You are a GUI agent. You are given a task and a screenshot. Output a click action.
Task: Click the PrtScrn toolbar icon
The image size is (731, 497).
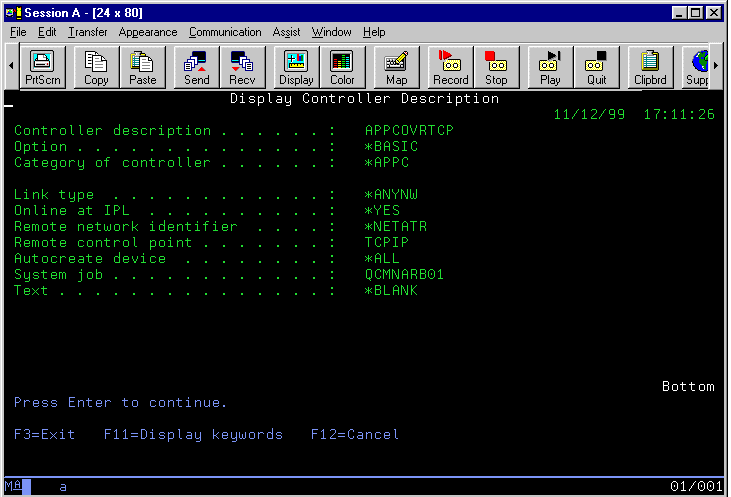coord(42,68)
